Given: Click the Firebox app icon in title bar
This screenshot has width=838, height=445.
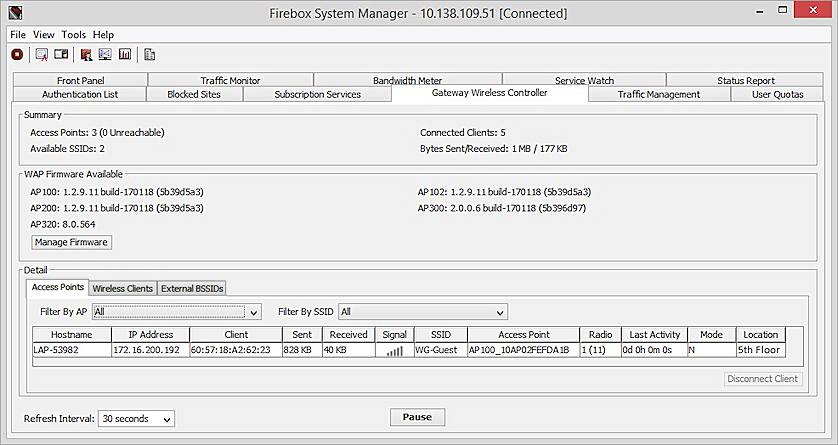Looking at the screenshot, I should coord(15,12).
